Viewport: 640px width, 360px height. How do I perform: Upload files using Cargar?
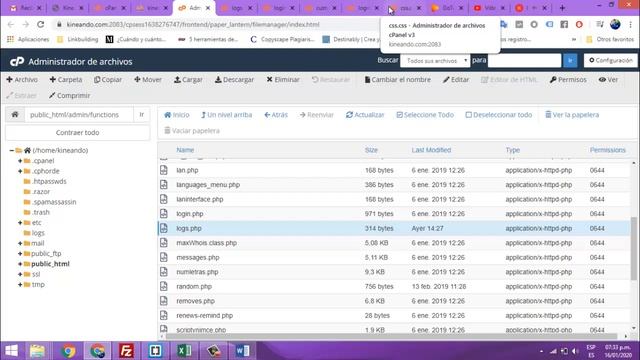pyautogui.click(x=188, y=80)
